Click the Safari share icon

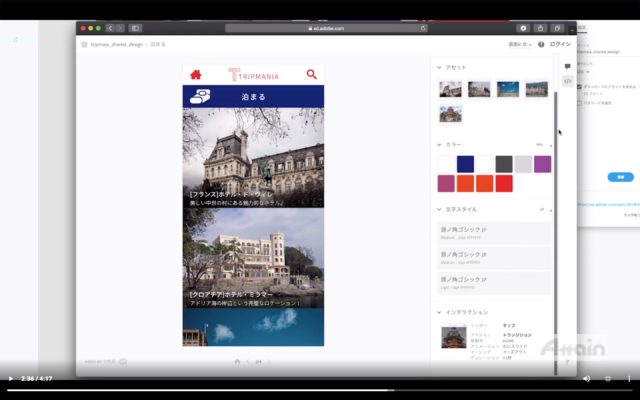pyautogui.click(x=541, y=28)
